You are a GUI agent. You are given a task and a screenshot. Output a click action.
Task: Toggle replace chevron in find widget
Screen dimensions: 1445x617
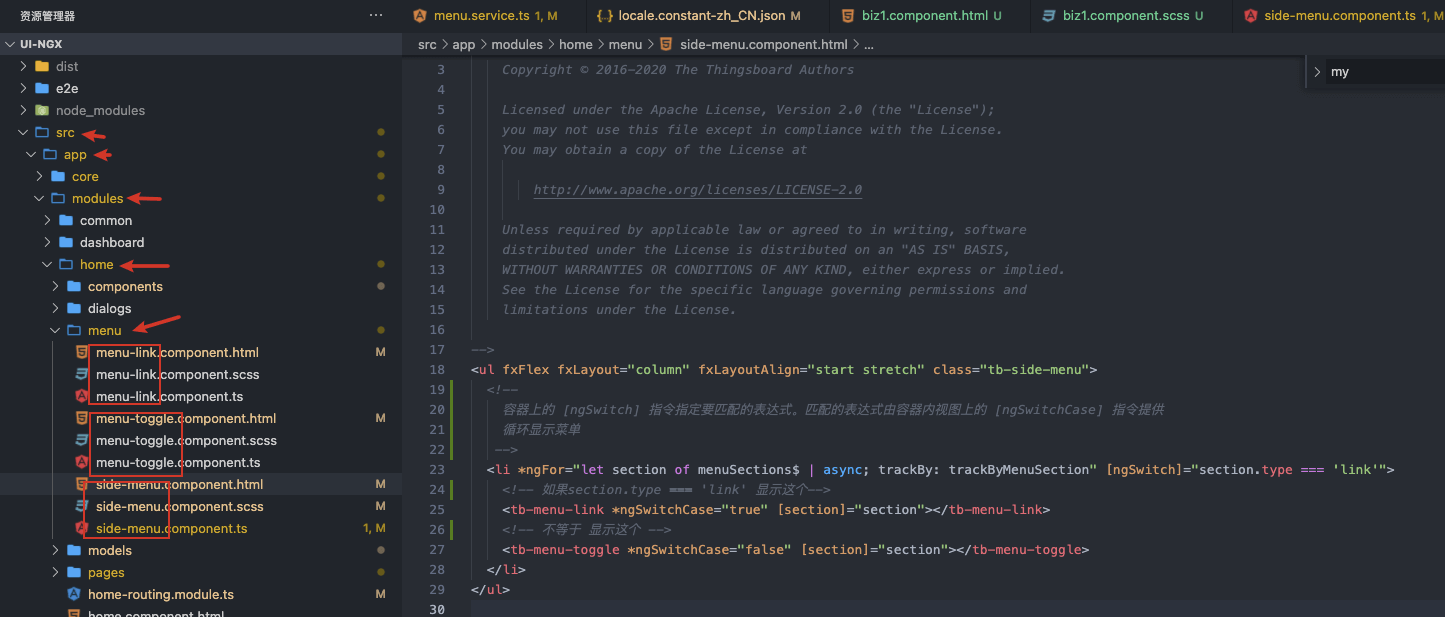click(1317, 72)
